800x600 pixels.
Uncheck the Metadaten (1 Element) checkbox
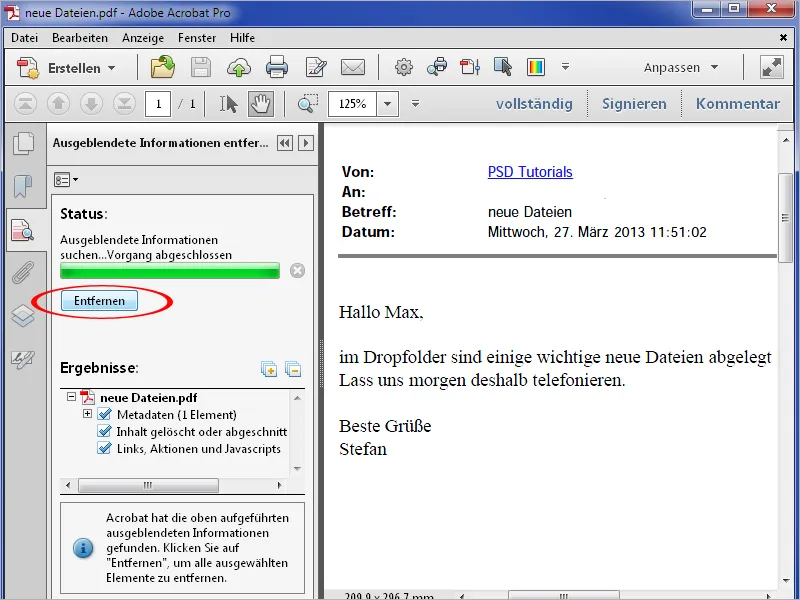pyautogui.click(x=105, y=414)
